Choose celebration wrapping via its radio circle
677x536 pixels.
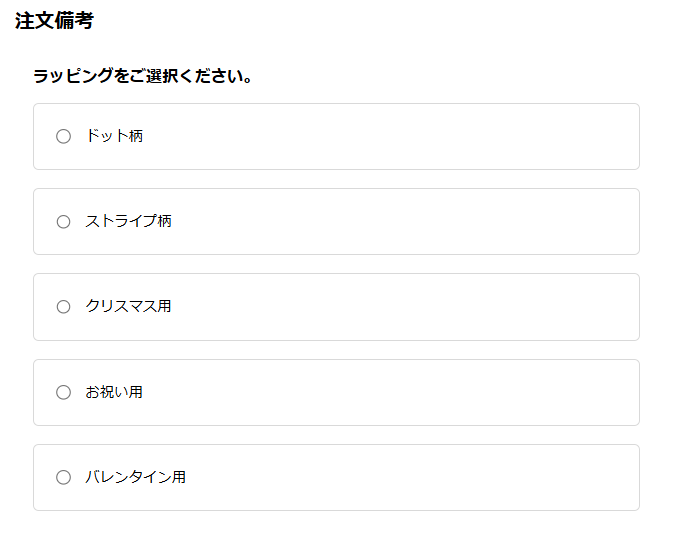[63, 392]
